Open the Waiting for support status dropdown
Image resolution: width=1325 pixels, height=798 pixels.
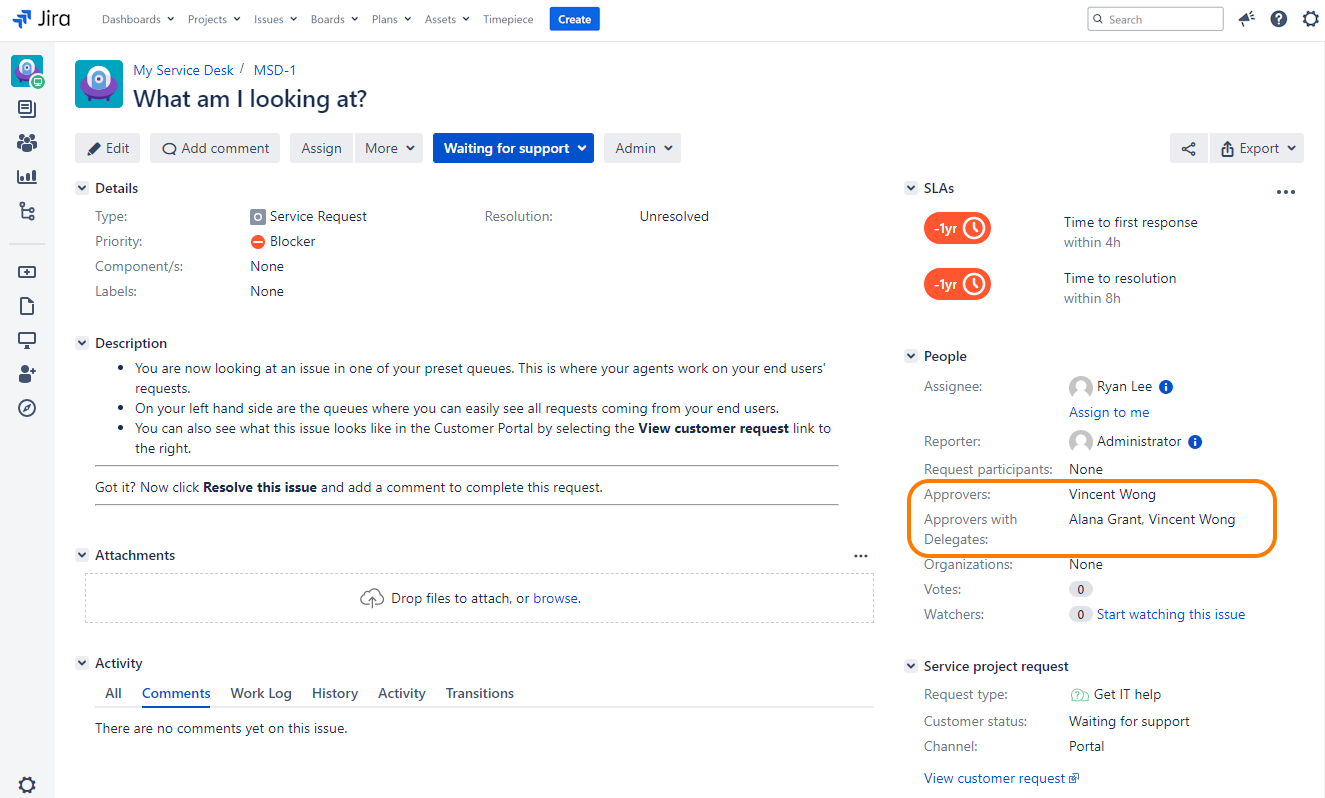tap(513, 148)
